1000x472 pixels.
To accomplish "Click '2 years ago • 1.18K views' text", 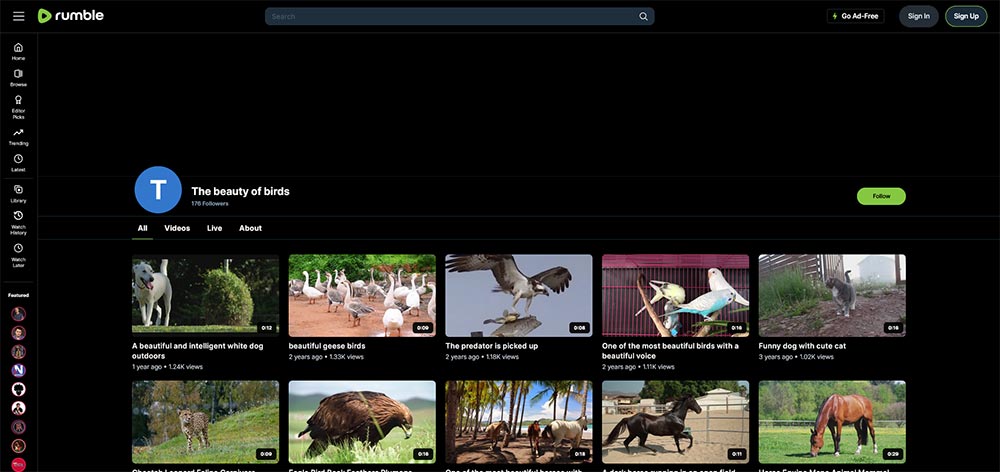I will (x=482, y=357).
